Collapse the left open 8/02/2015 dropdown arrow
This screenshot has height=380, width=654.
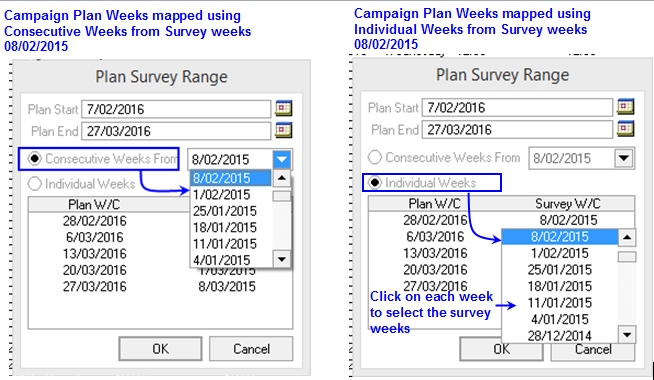pos(282,159)
